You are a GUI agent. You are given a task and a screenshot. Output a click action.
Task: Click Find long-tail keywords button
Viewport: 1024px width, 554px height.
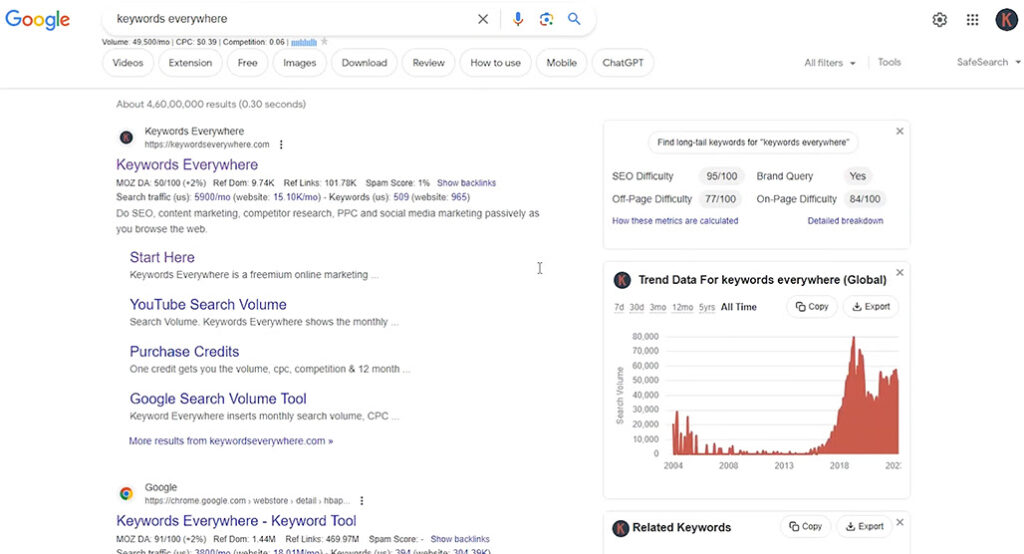pyautogui.click(x=753, y=142)
